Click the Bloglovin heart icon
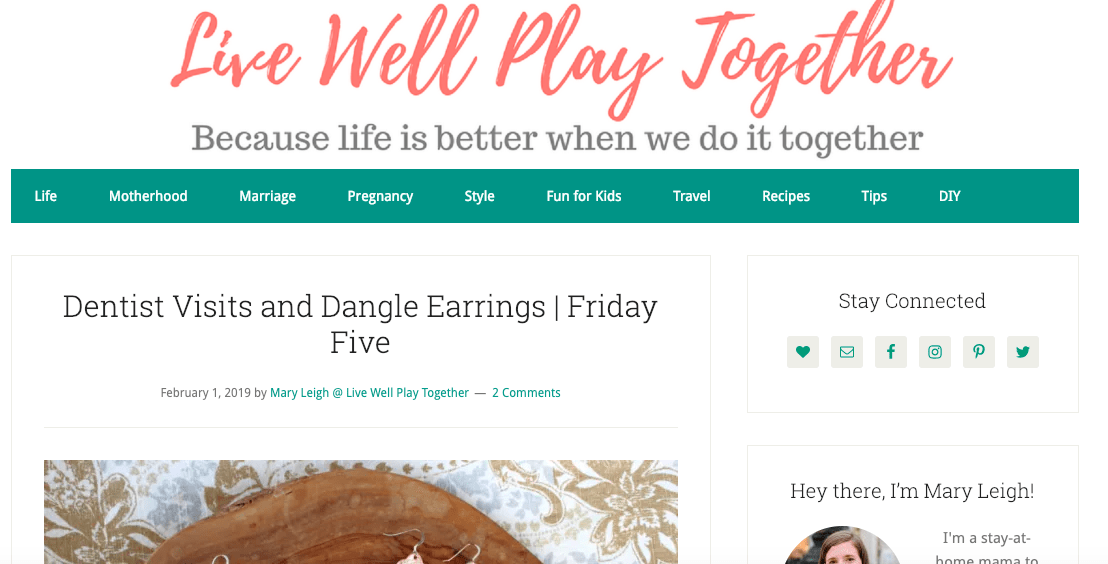This screenshot has height=564, width=1108. click(x=803, y=352)
